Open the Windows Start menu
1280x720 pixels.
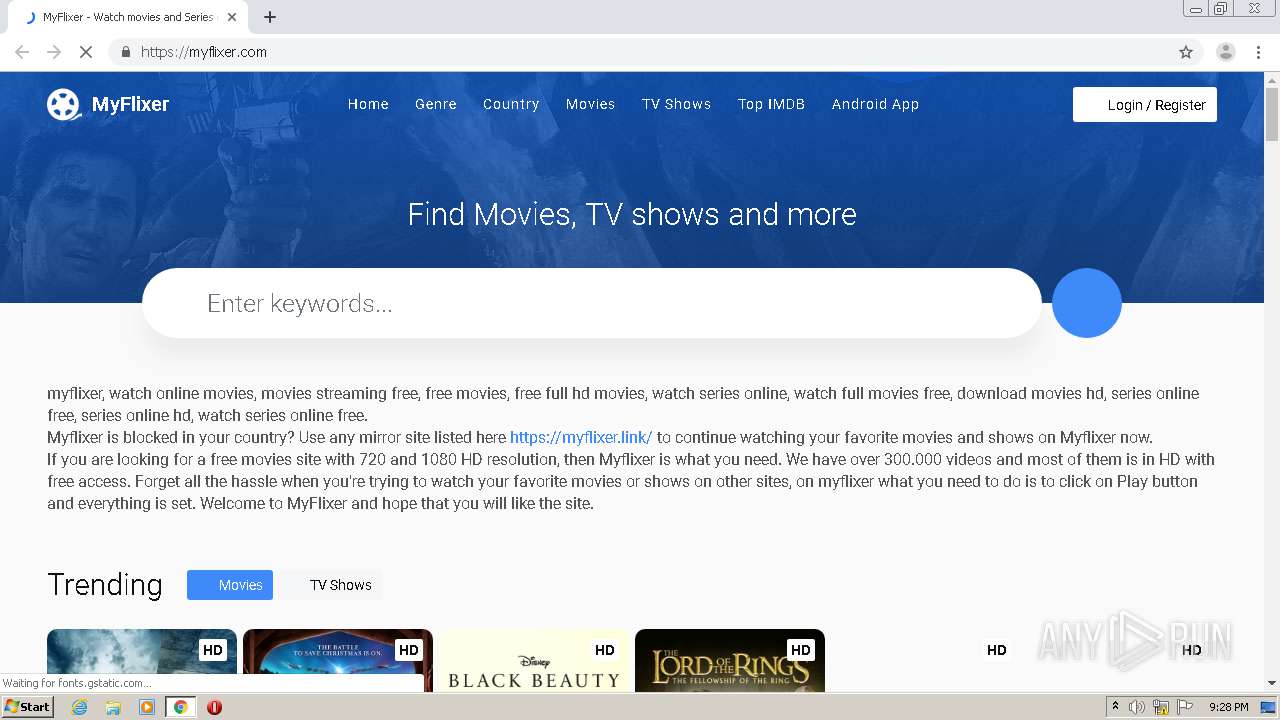(27, 707)
